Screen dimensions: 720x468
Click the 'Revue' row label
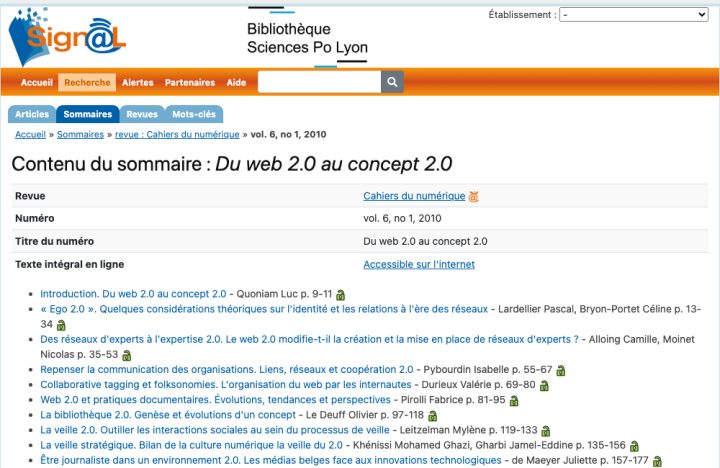point(30,196)
